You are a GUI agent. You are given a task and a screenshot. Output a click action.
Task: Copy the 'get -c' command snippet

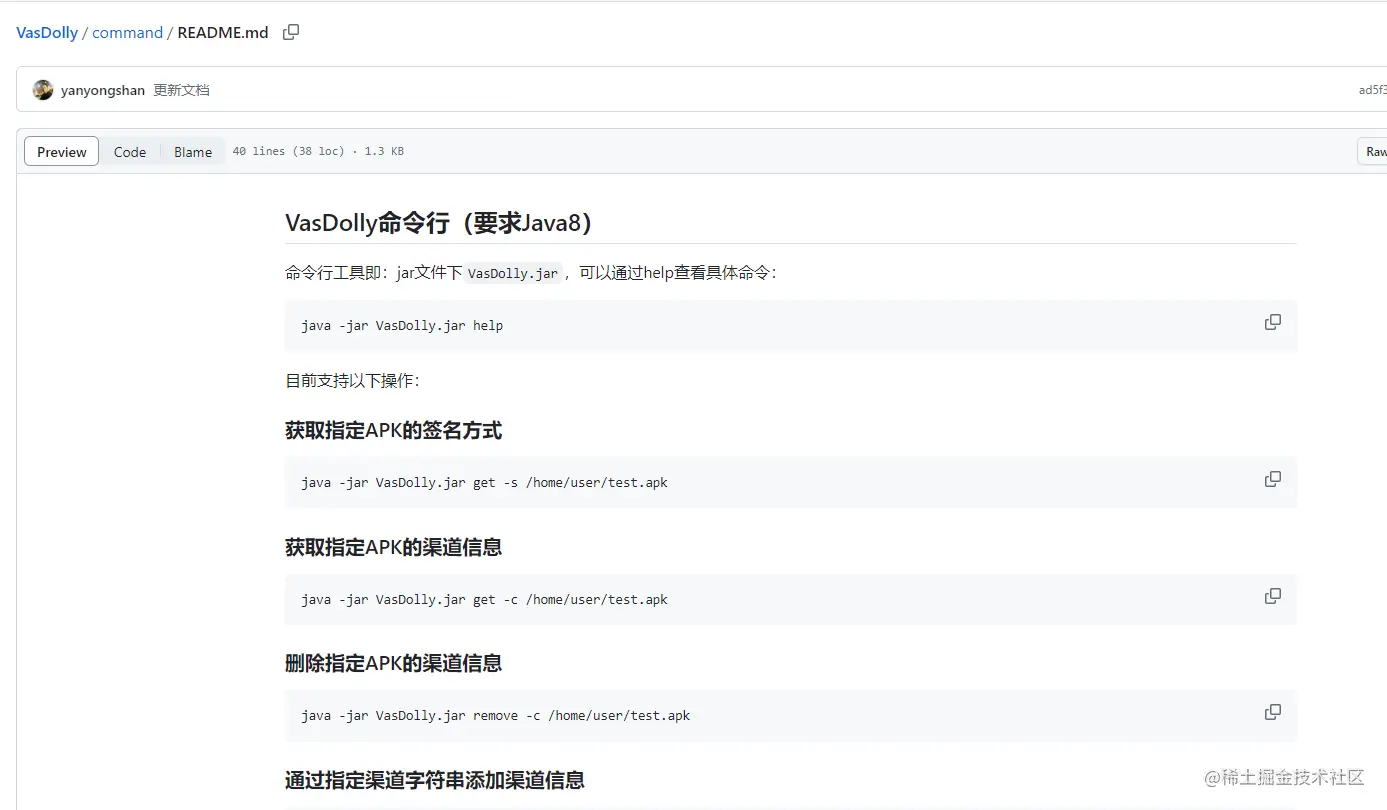(x=1272, y=596)
